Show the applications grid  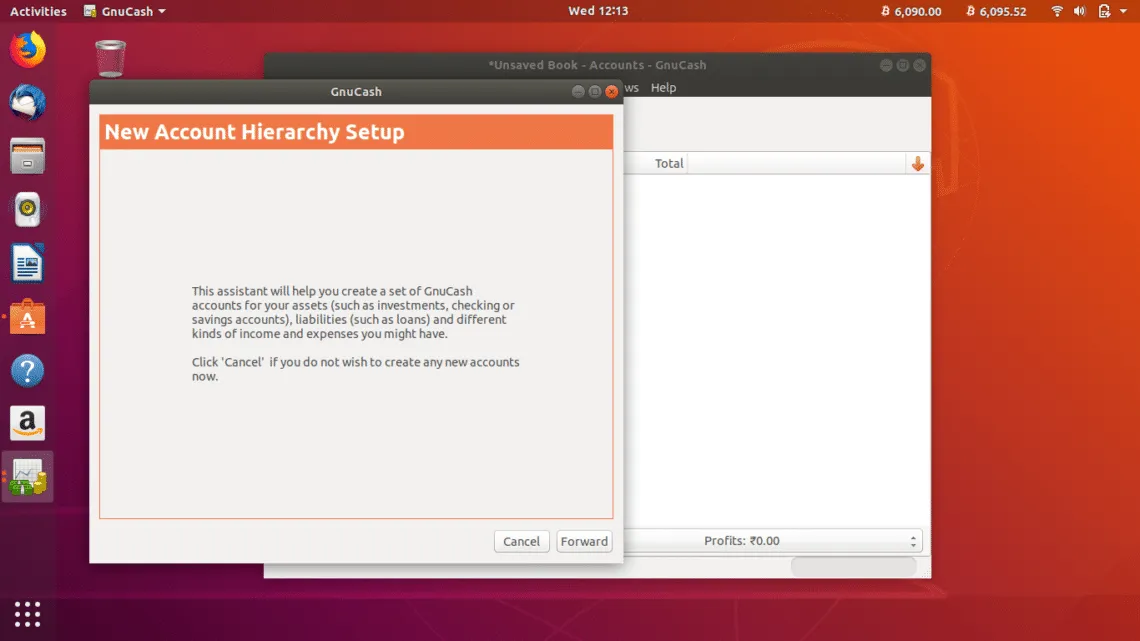28,613
